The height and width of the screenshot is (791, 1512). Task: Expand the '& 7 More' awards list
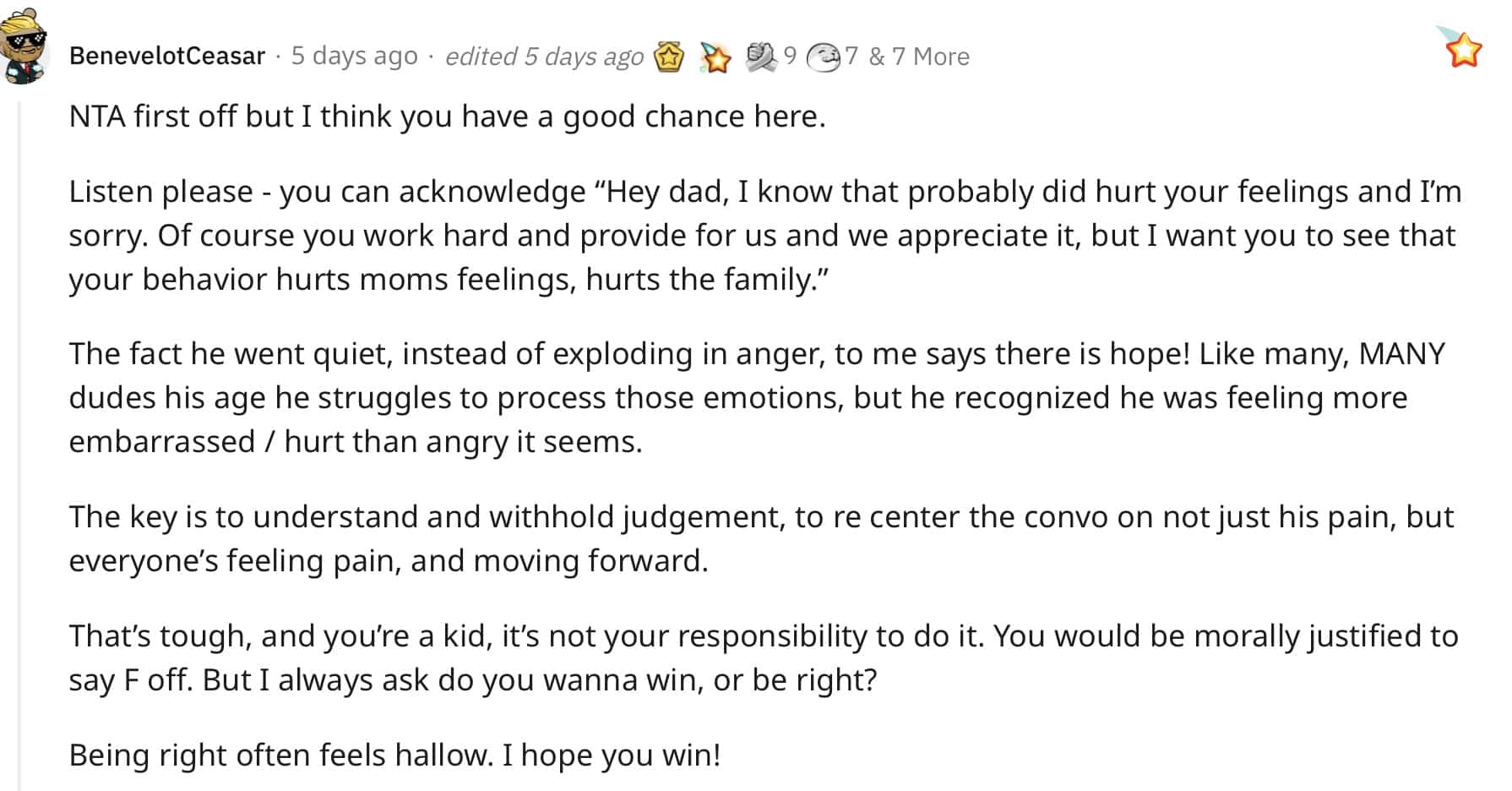pos(919,57)
